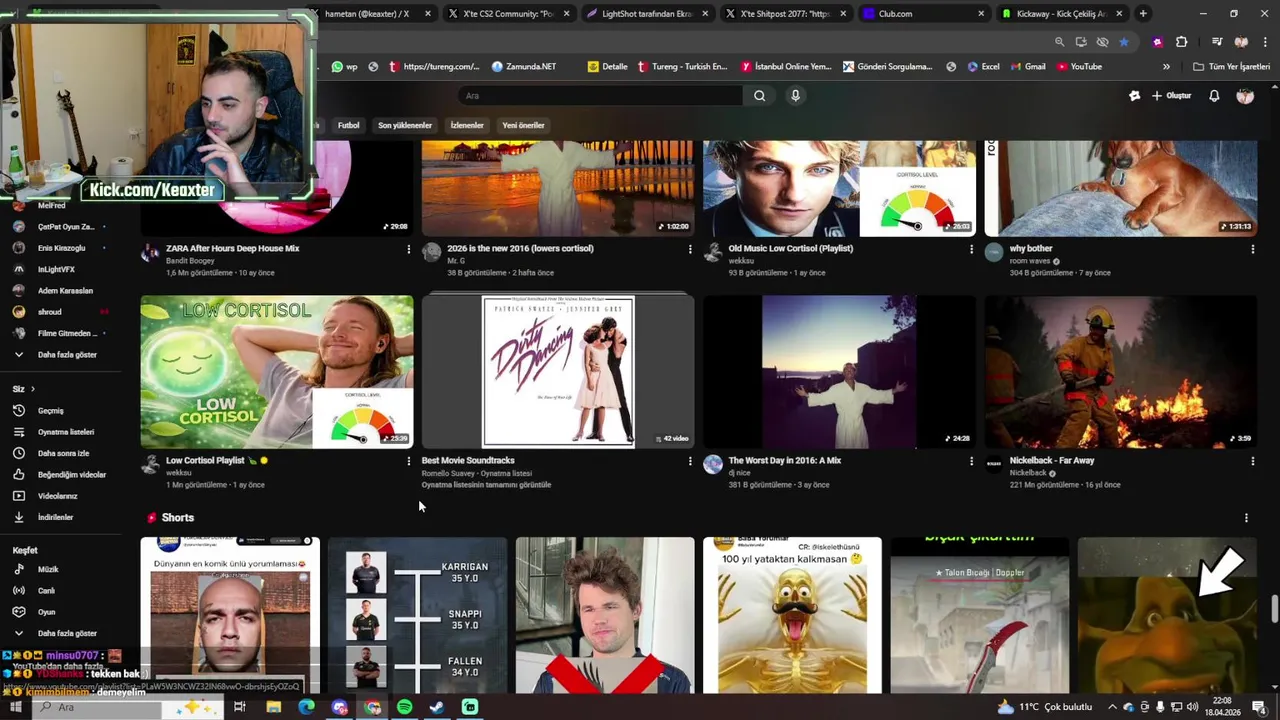Open the Karrigan Snappi Fallen short
The width and height of the screenshot is (1280, 720).
pyautogui.click(x=418, y=615)
